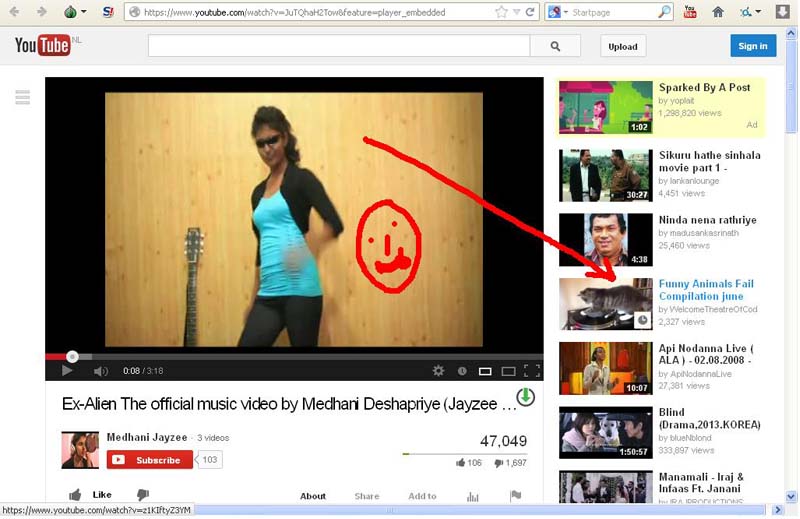Viewport: 800px width, 519px height.
Task: Open Funny Animals Fail Compilation june
Action: click(706, 290)
